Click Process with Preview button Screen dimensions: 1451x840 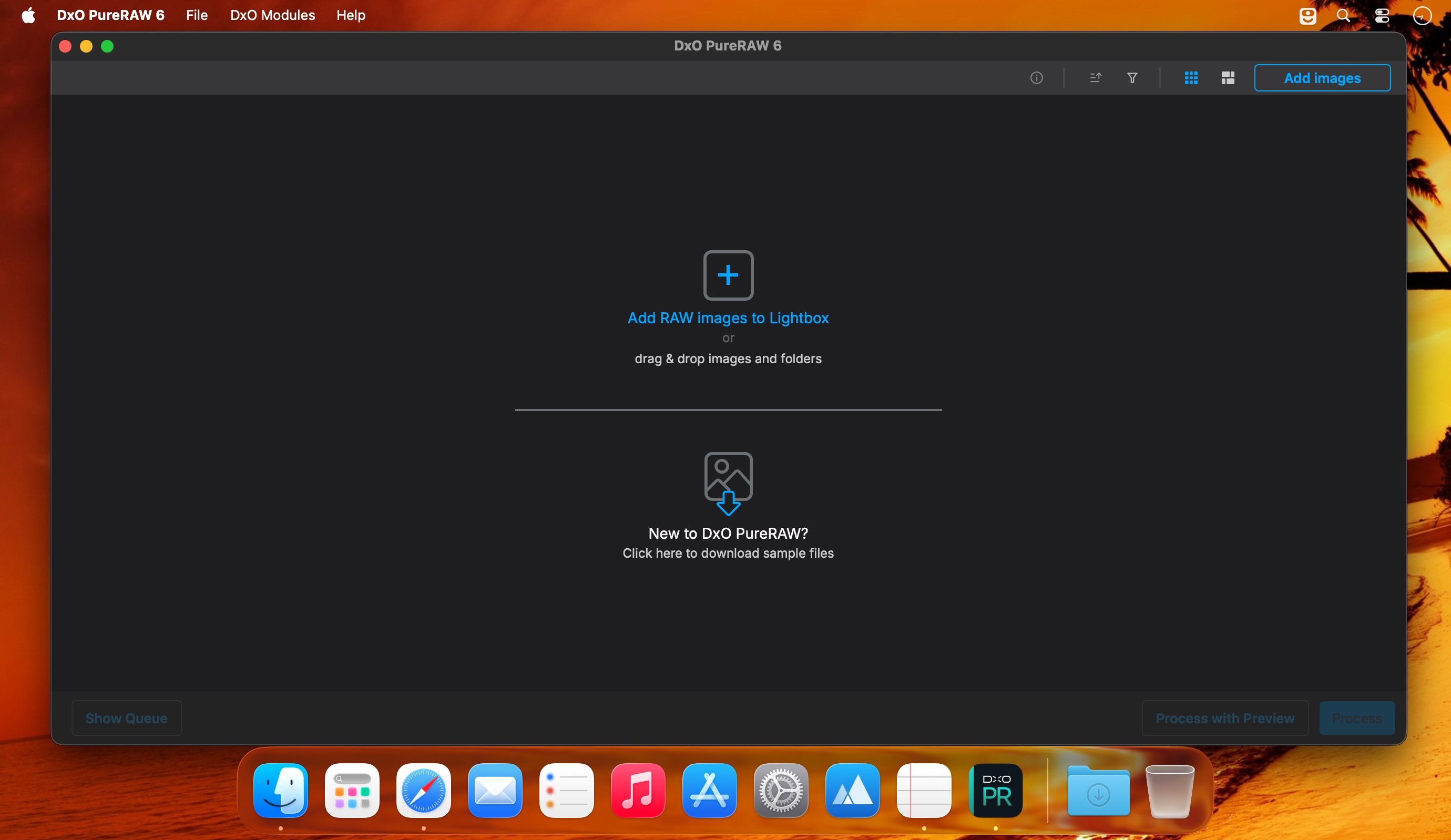pos(1225,718)
